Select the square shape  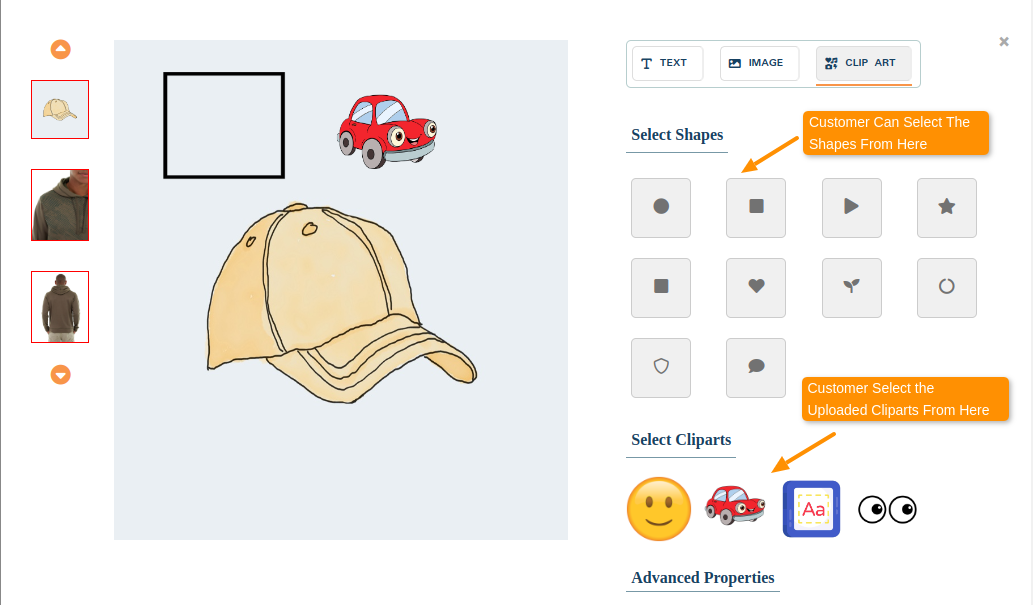point(755,208)
